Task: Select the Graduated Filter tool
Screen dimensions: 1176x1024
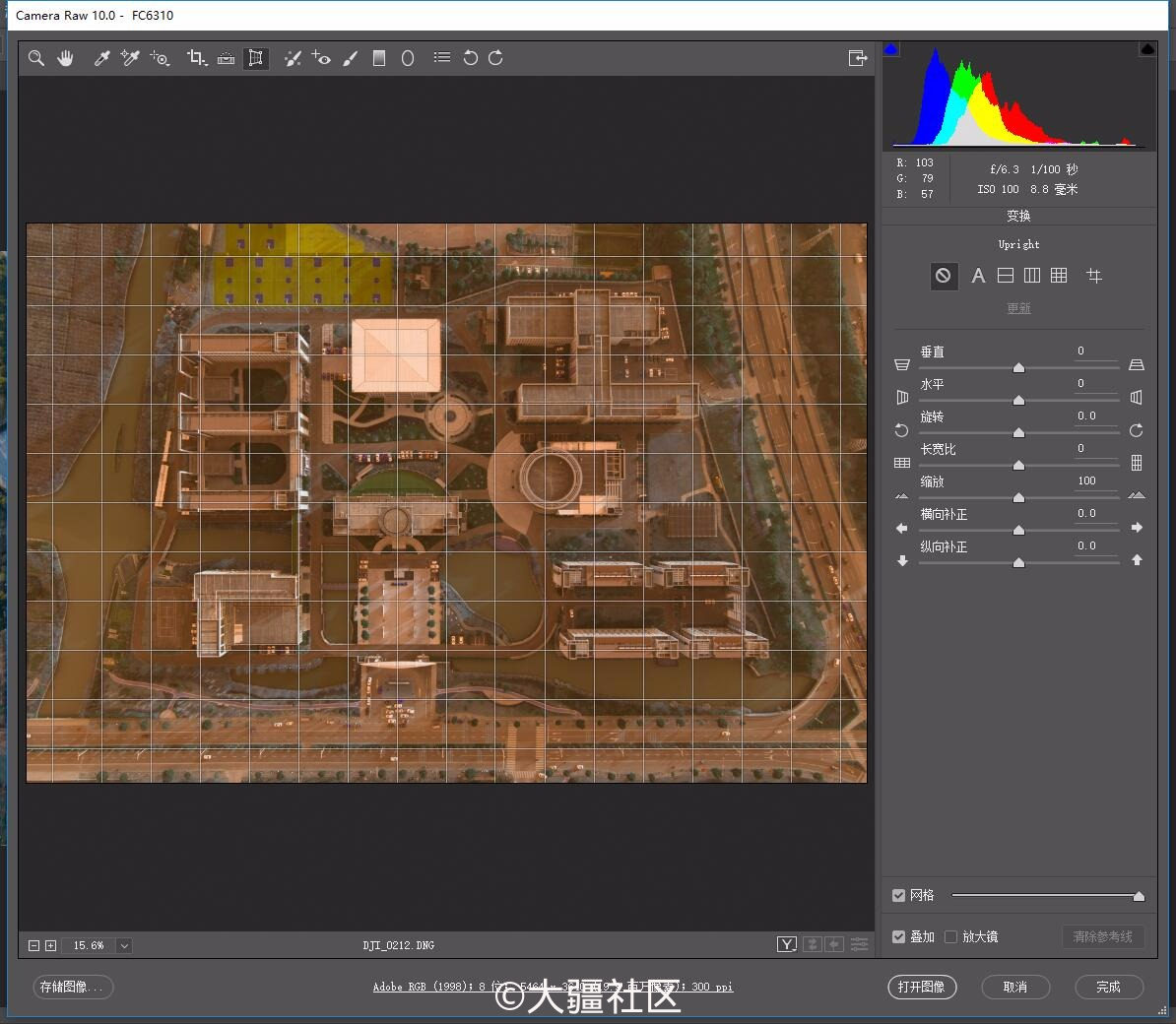Action: 379,58
